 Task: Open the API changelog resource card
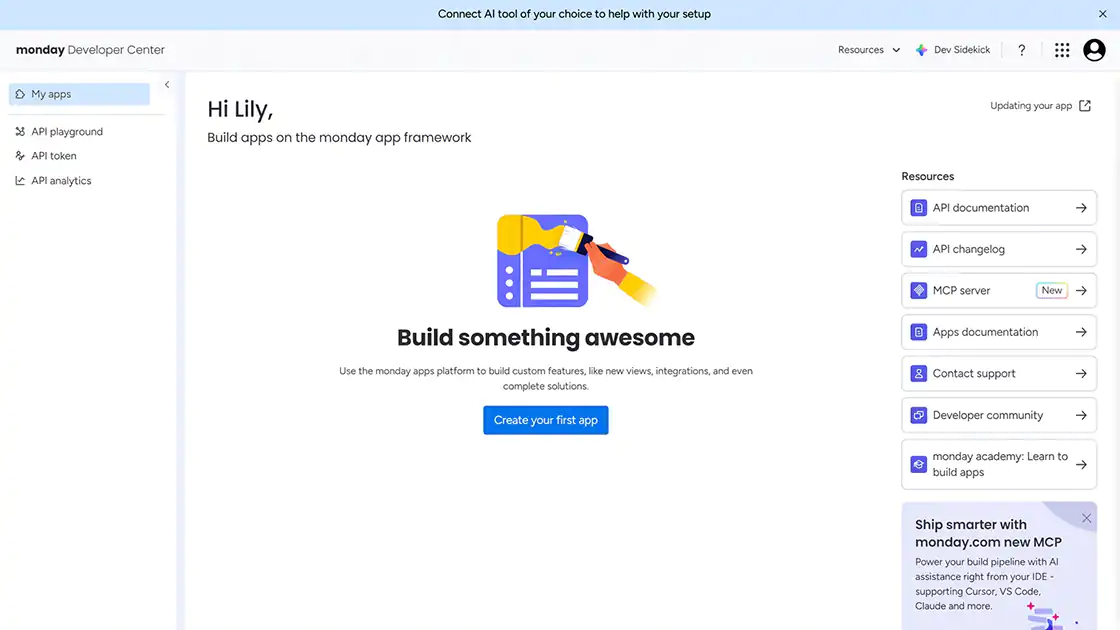click(x=999, y=249)
